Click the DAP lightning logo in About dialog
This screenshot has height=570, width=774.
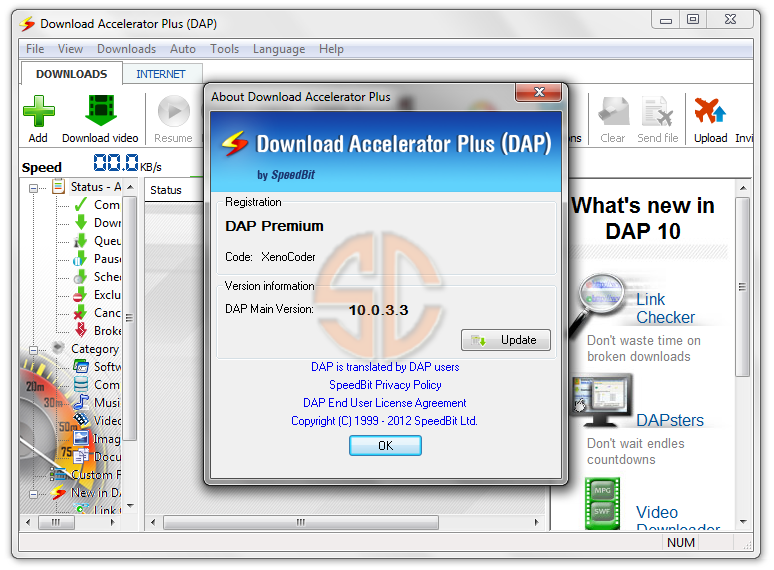coord(234,143)
